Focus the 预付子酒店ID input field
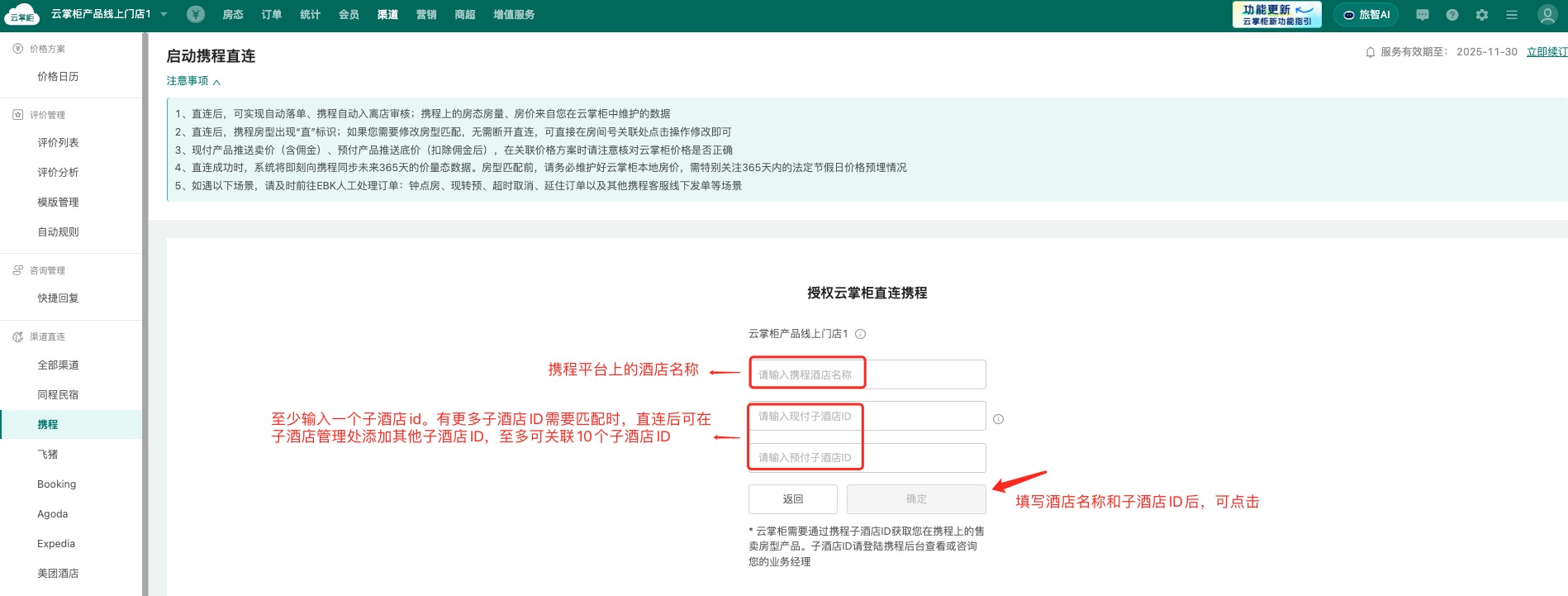This screenshot has height=596, width=1568. (867, 457)
